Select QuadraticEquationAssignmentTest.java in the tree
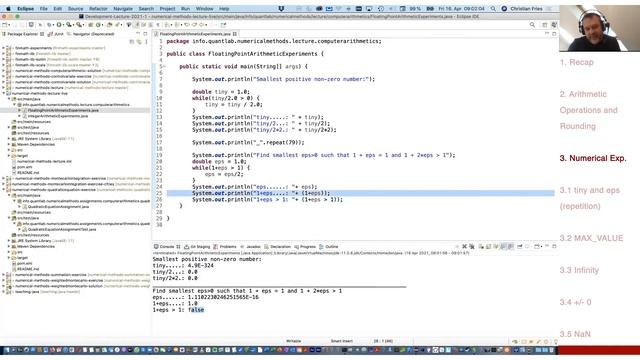This screenshot has width=640, height=360. point(62,229)
